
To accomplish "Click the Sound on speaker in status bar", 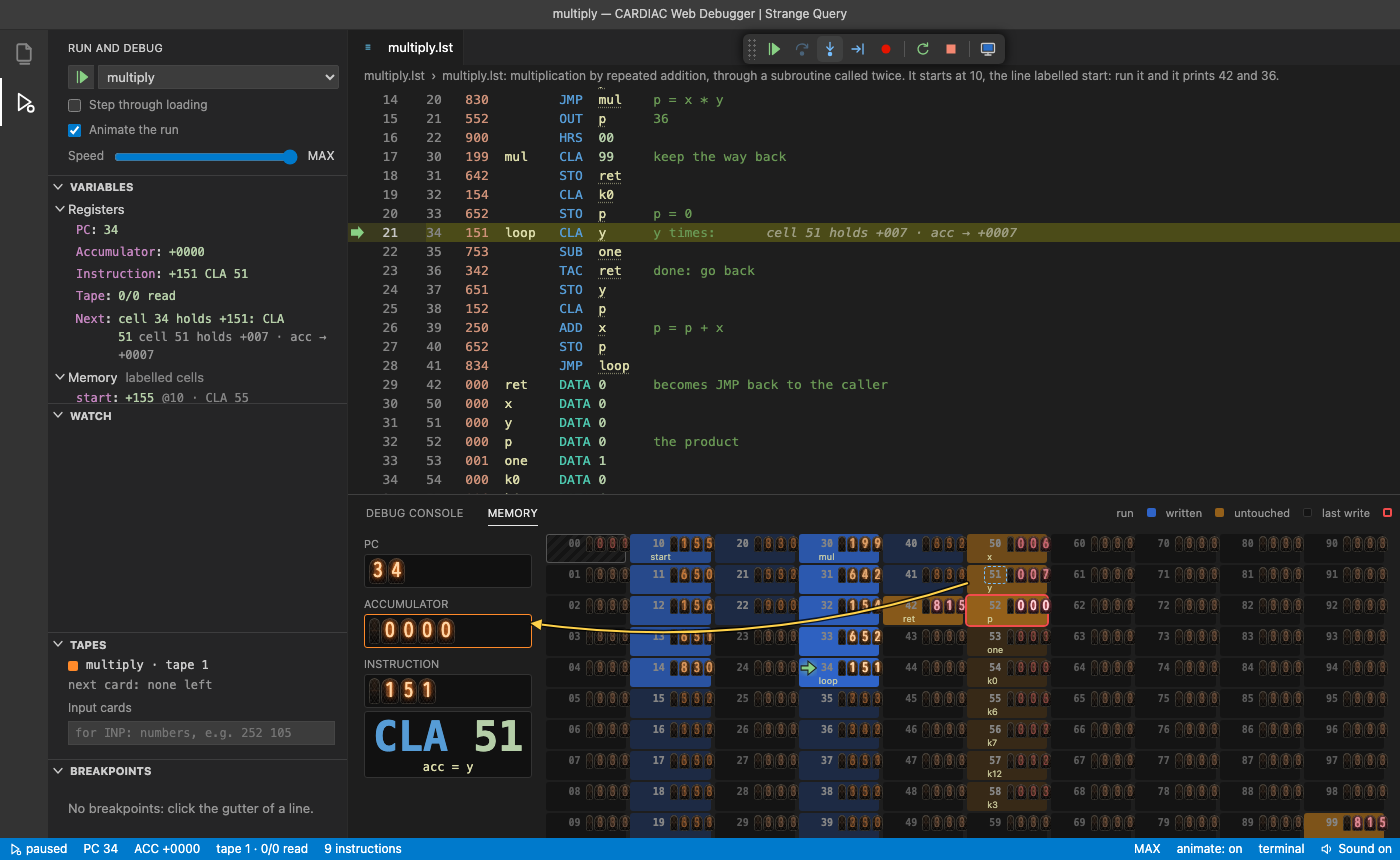I will coord(1356,849).
